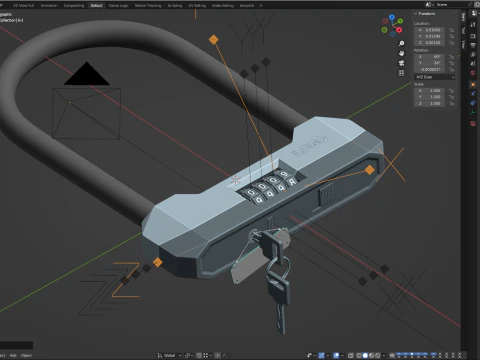Toggle lock on Location Z
Viewport: 480px width, 360px height.
(x=452, y=43)
